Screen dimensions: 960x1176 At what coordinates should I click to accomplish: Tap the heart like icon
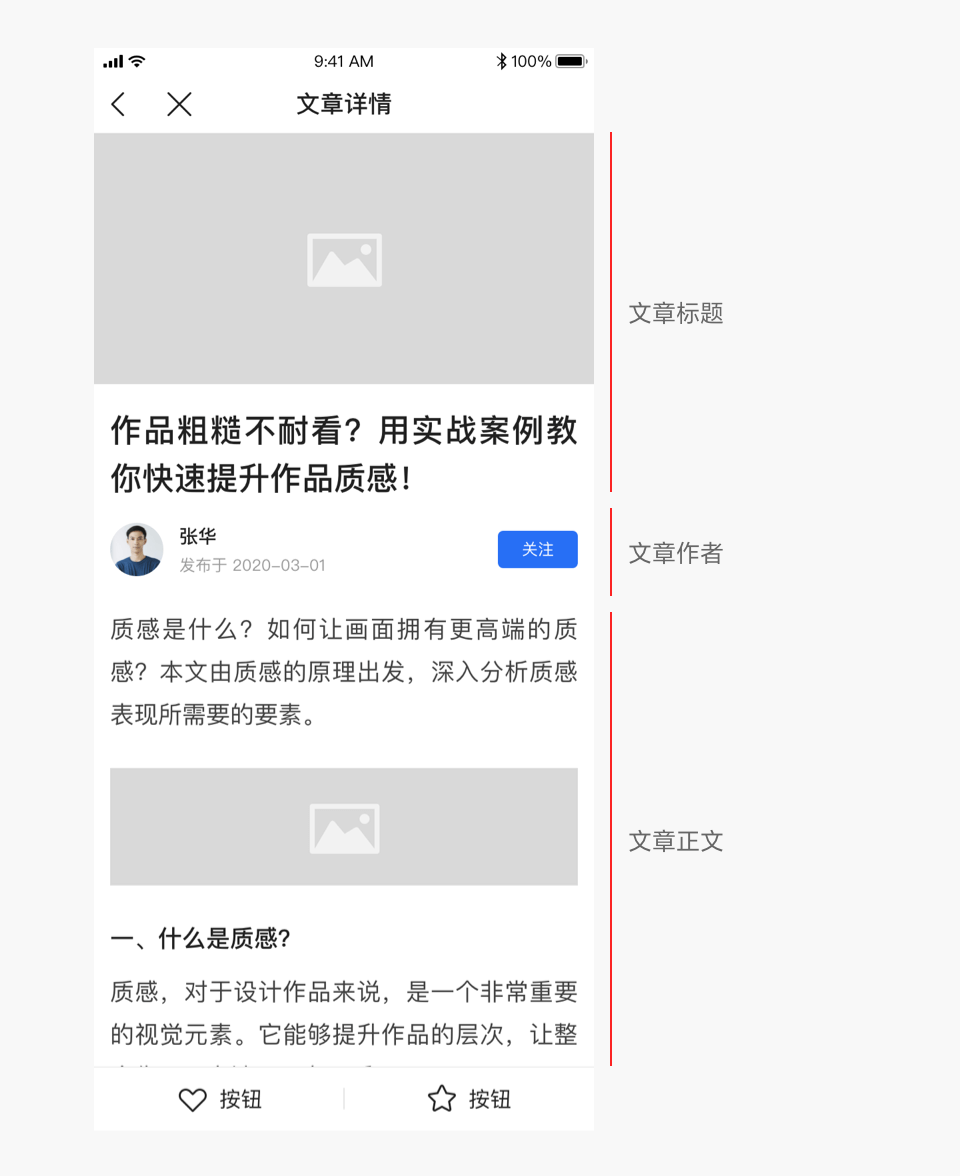point(192,1100)
